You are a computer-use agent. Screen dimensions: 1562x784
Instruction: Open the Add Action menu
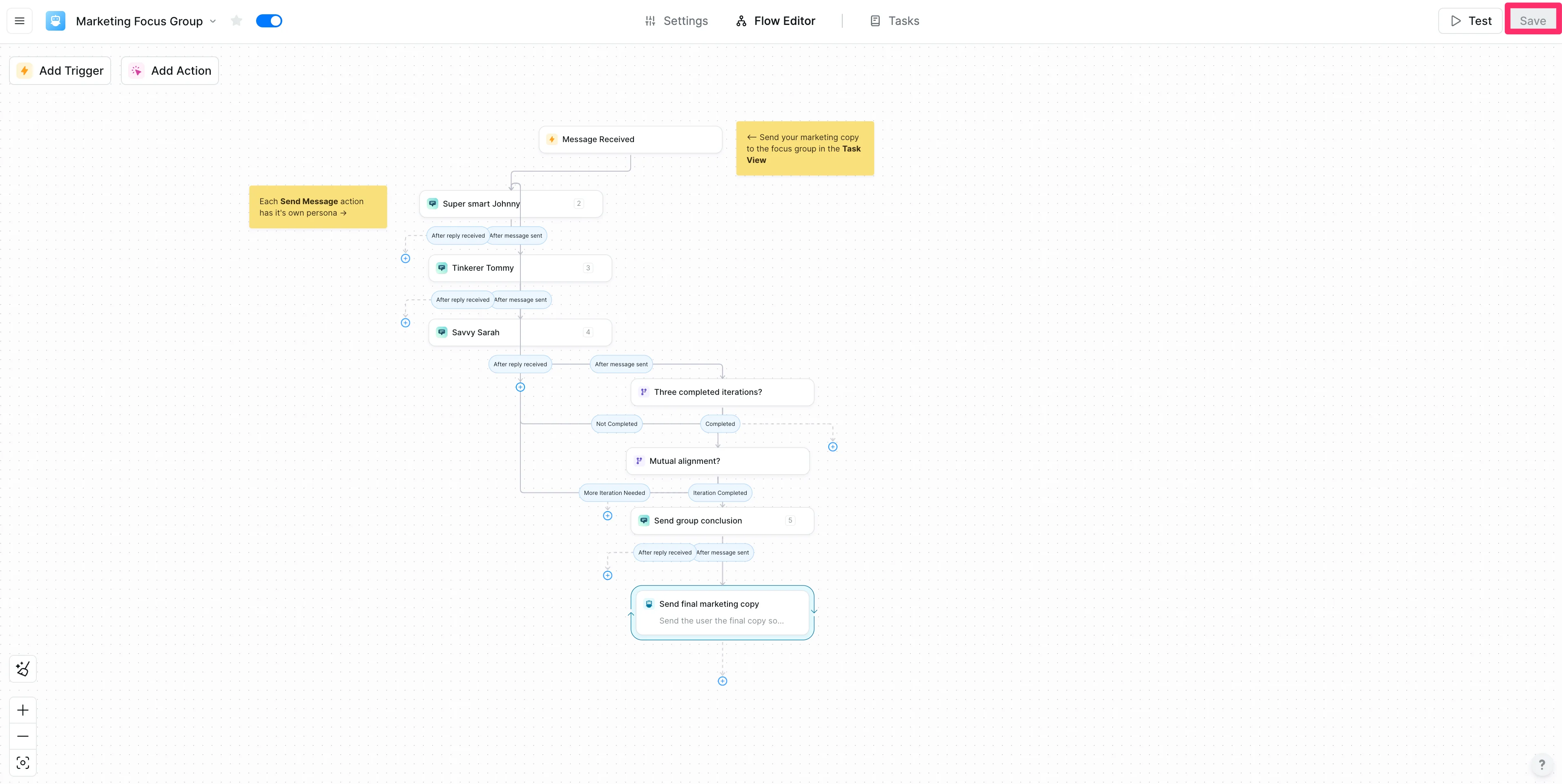coord(170,71)
